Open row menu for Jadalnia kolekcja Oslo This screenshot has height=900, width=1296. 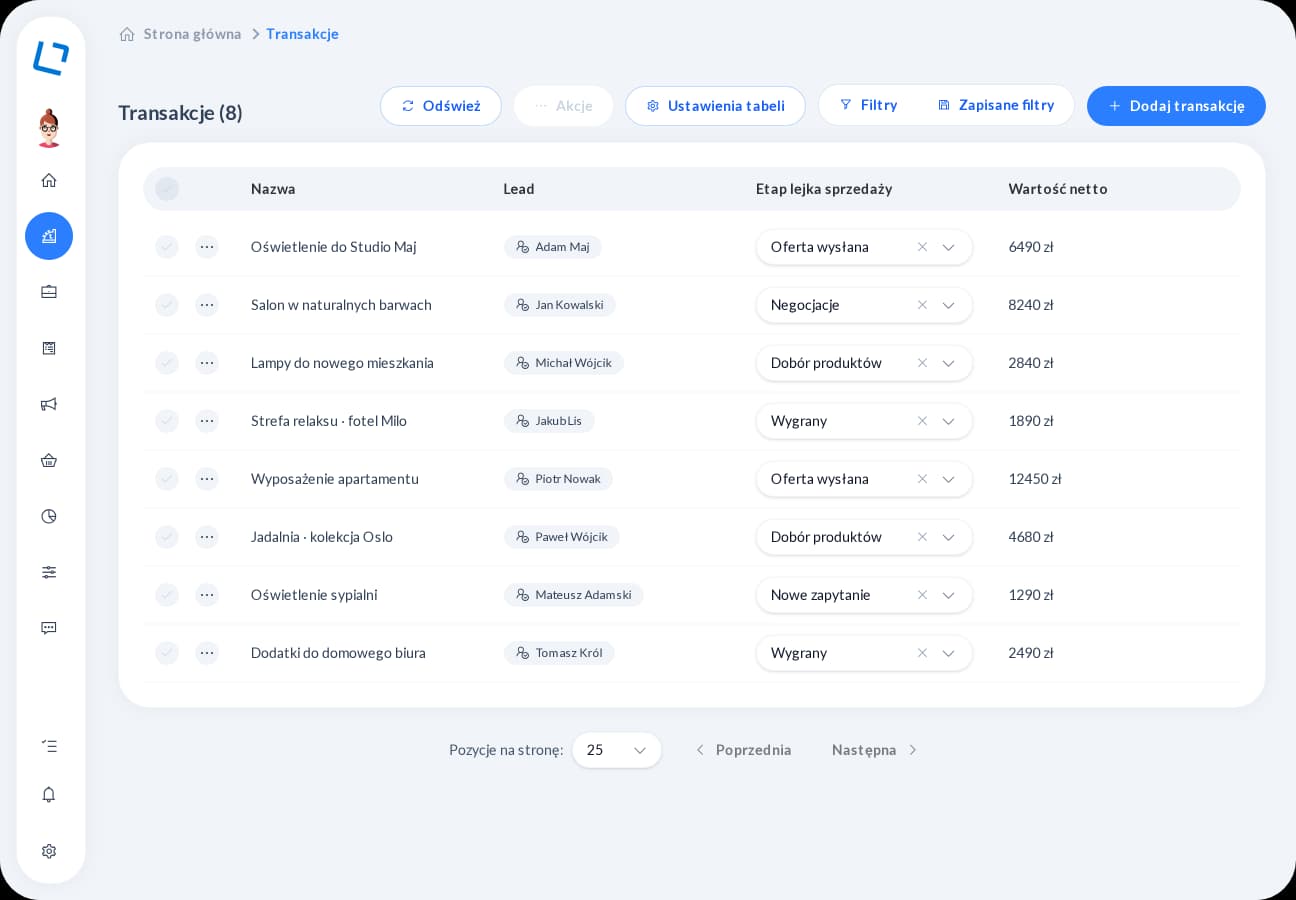tap(207, 537)
